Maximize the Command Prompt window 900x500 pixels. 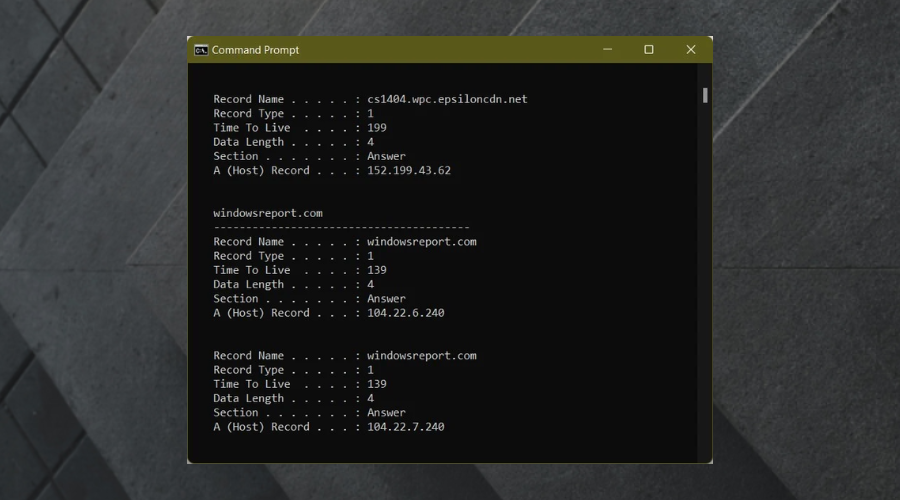point(649,50)
